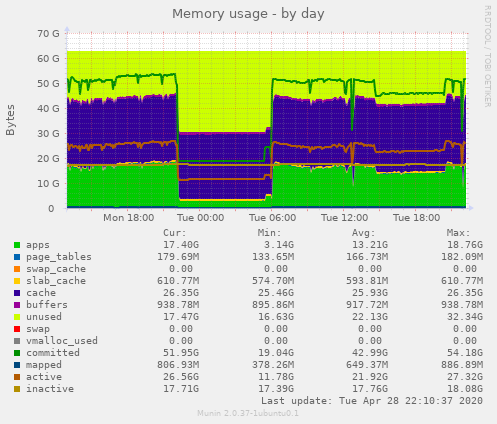Image resolution: width=497 pixels, height=424 pixels.
Task: Click the inactive olive legend swatch
Action: (x=17, y=389)
